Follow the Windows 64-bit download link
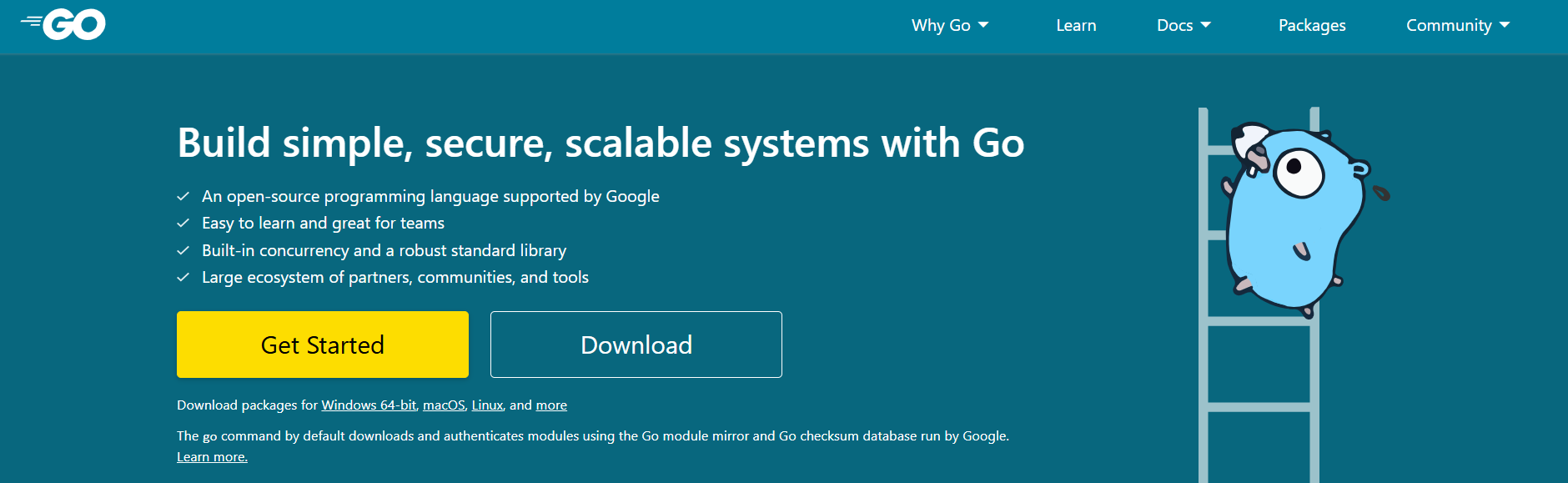The width and height of the screenshot is (1568, 483). (369, 405)
